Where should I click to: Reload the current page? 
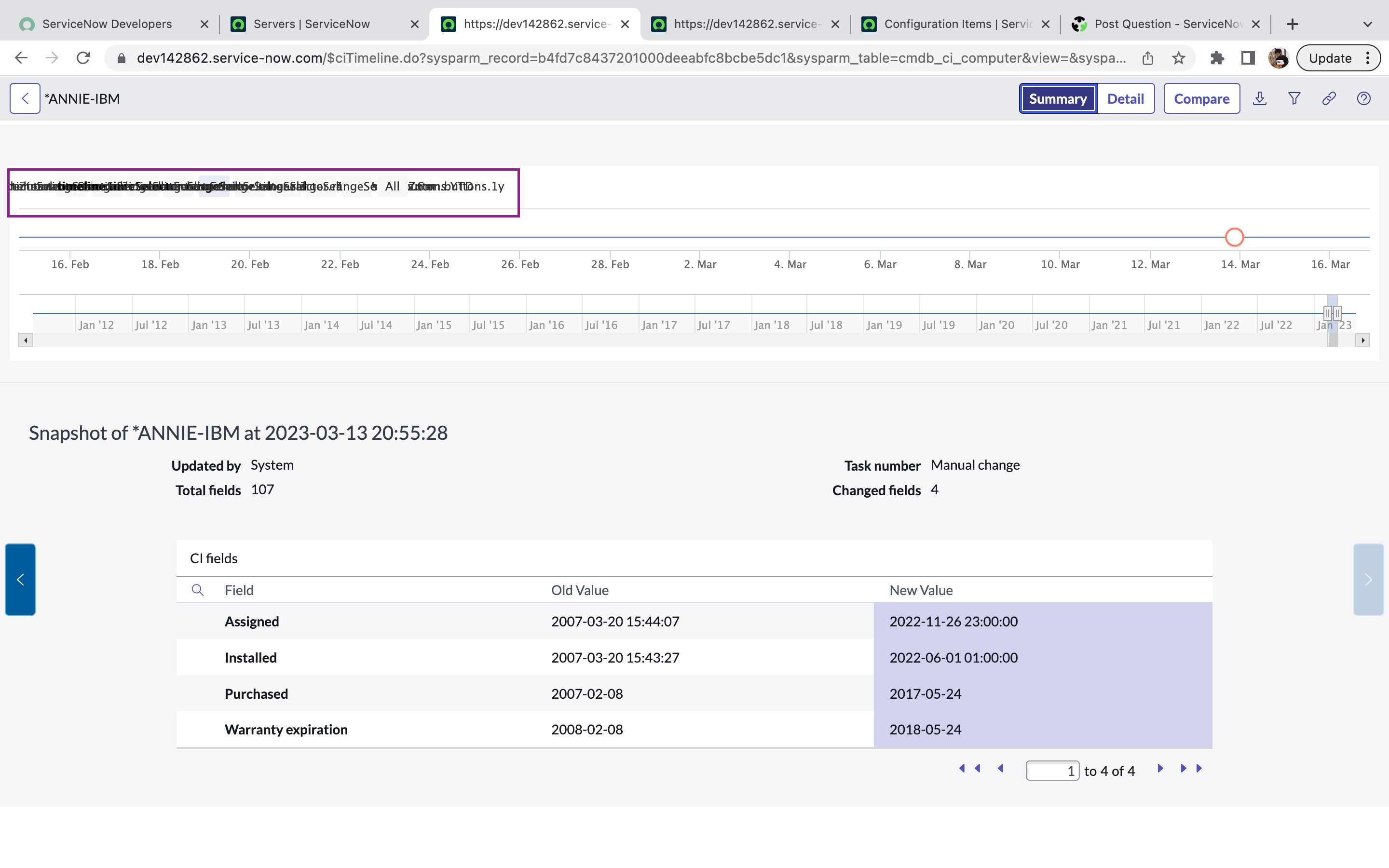point(83,57)
